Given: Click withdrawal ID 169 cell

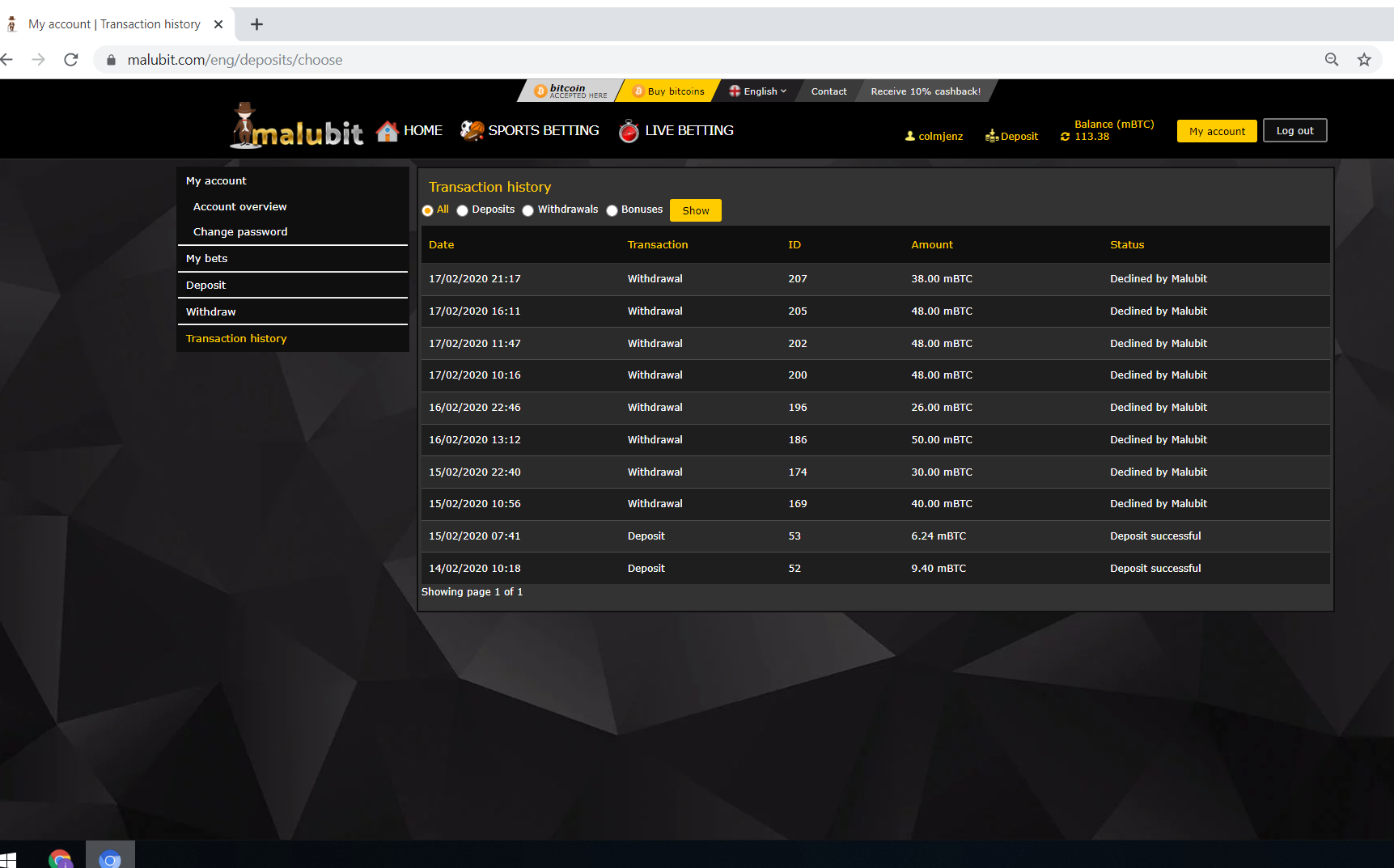Looking at the screenshot, I should pyautogui.click(x=798, y=504).
